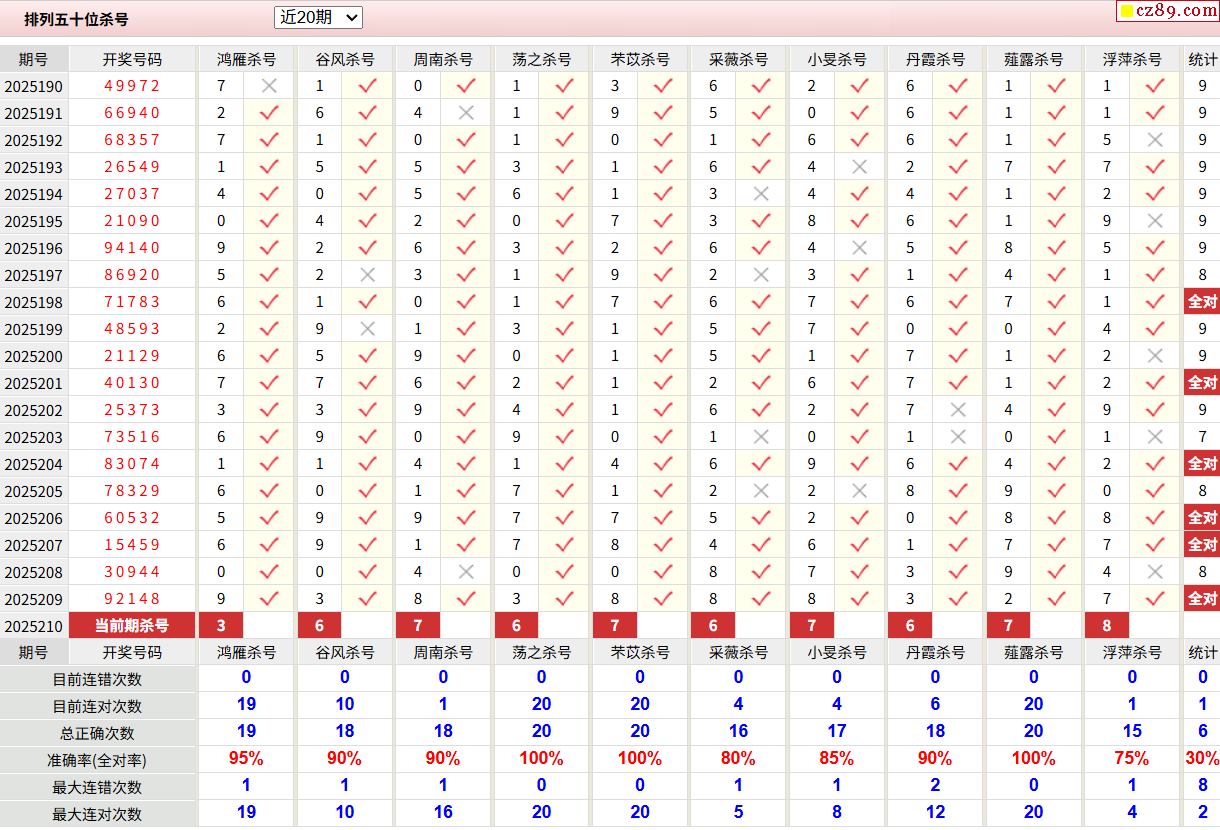The height and width of the screenshot is (830, 1220).
Task: Click the 期号 header in the upper header row
Action: point(33,59)
